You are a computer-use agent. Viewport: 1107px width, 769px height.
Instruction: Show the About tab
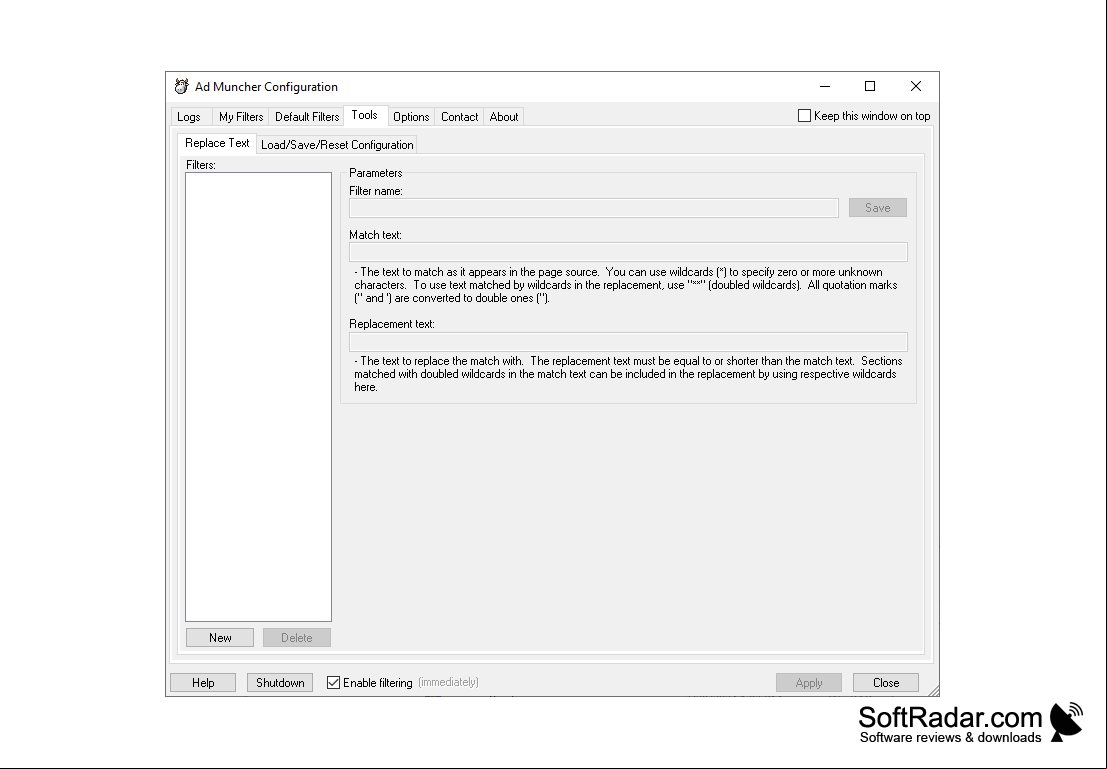(x=503, y=117)
